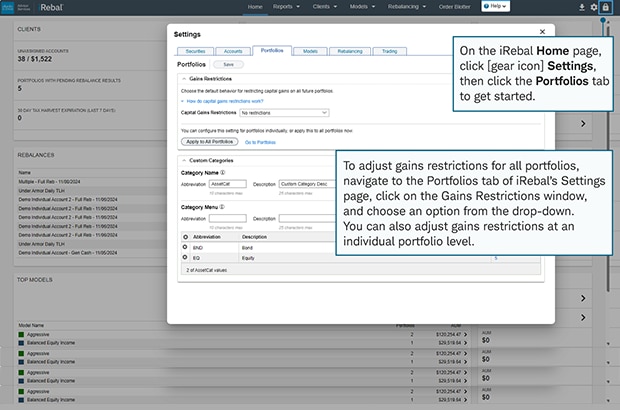Image resolution: width=620 pixels, height=410 pixels.
Task: Click Category Name Description input field
Action: pyautogui.click(x=307, y=184)
